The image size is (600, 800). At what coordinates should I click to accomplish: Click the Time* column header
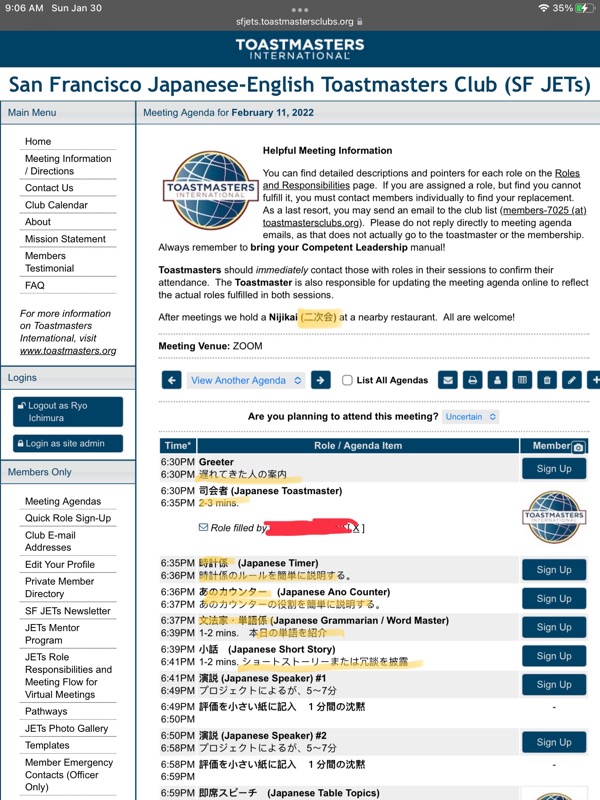pyautogui.click(x=178, y=445)
